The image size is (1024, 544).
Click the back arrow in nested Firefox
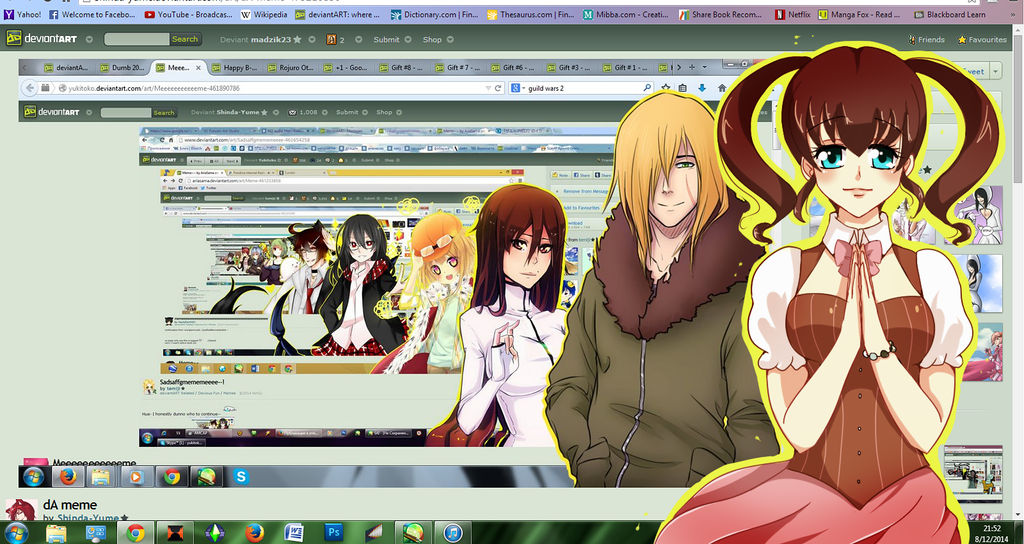click(29, 88)
